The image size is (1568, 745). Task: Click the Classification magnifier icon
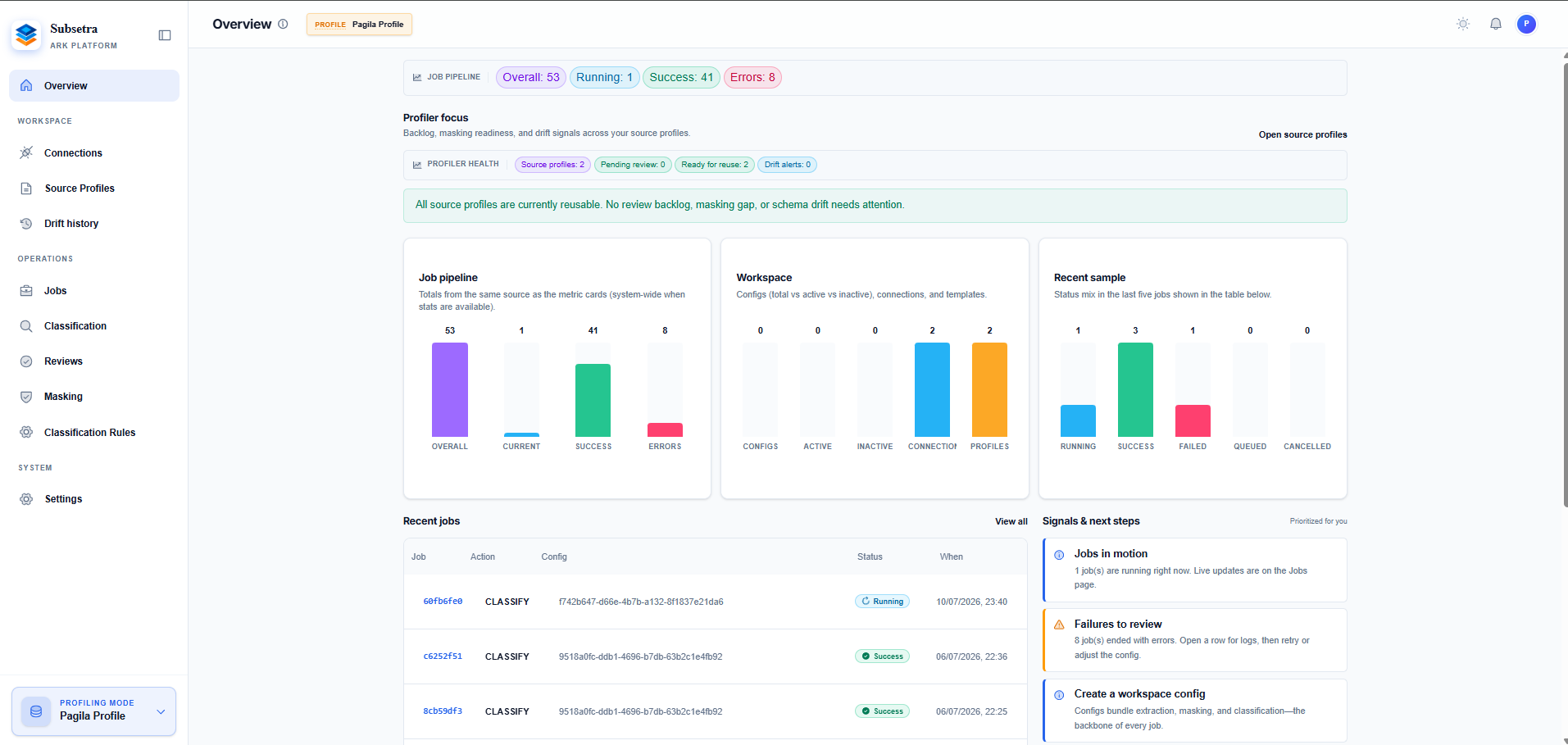[x=26, y=325]
